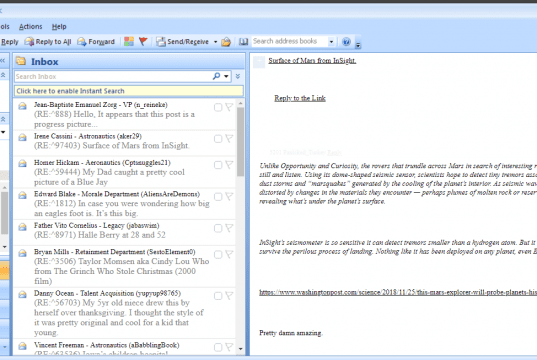Click envelope icon of Danny Ocean message
The image size is (537, 360).
click(x=23, y=294)
